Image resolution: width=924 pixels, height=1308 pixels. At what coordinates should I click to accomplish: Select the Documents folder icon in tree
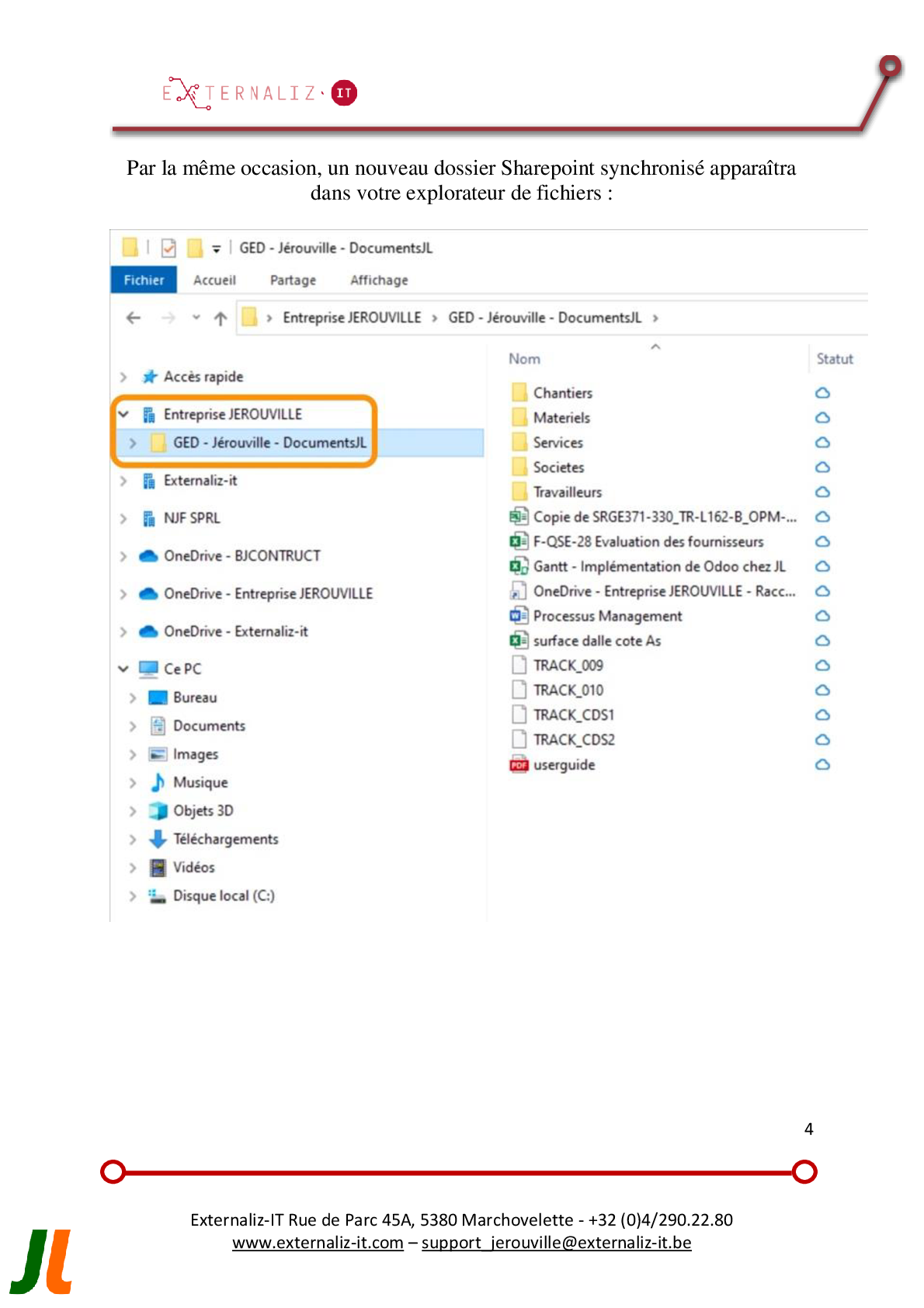point(158,725)
